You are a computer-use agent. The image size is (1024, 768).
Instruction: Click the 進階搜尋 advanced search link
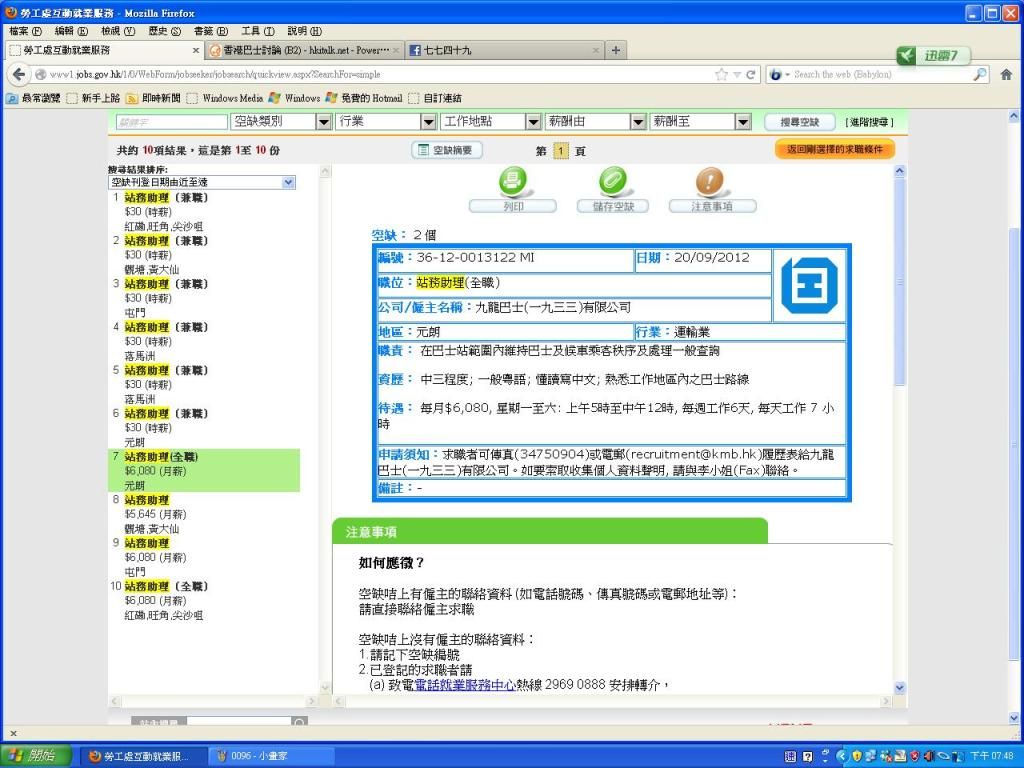[x=869, y=122]
